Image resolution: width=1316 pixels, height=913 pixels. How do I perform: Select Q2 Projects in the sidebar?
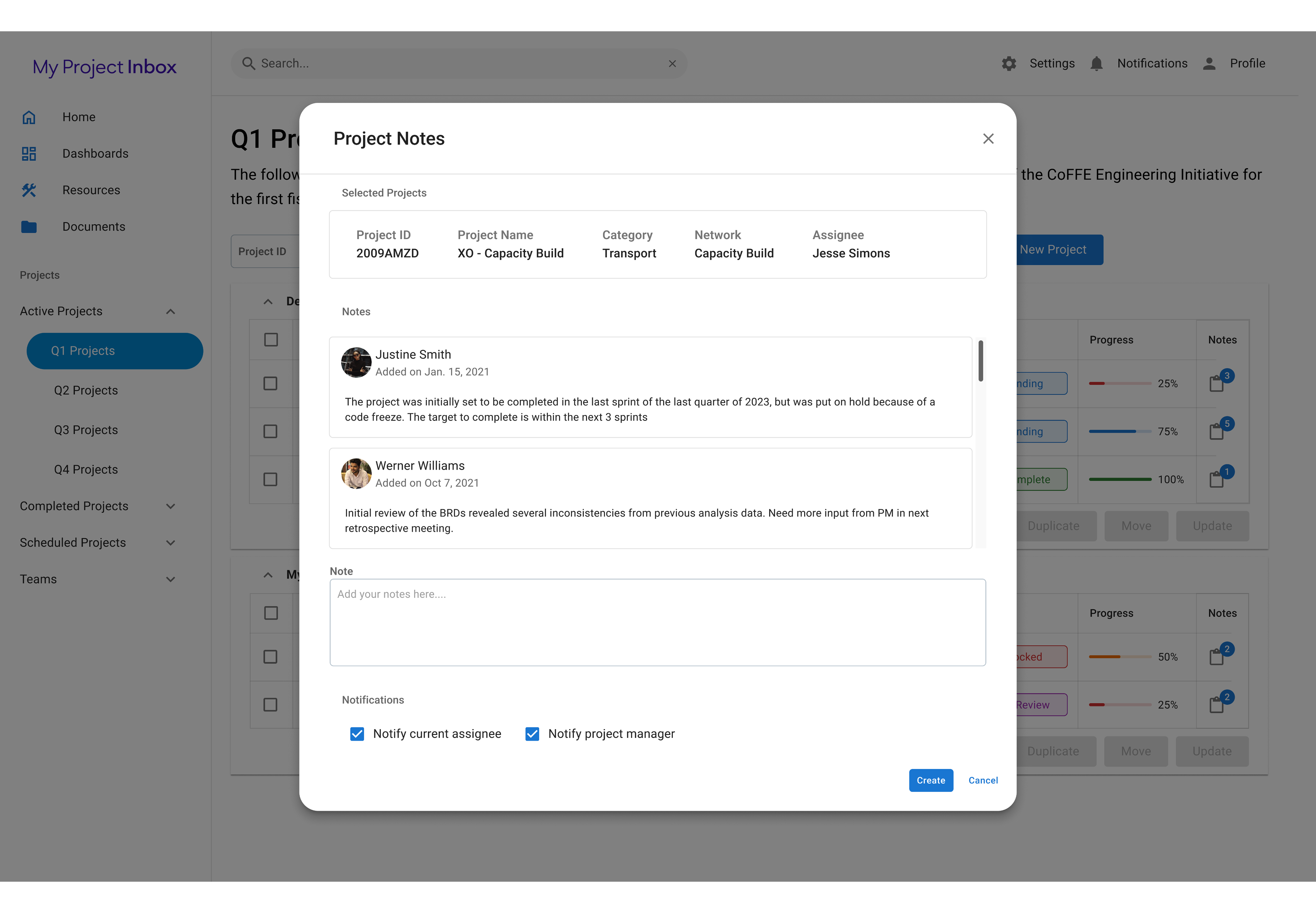pos(86,391)
